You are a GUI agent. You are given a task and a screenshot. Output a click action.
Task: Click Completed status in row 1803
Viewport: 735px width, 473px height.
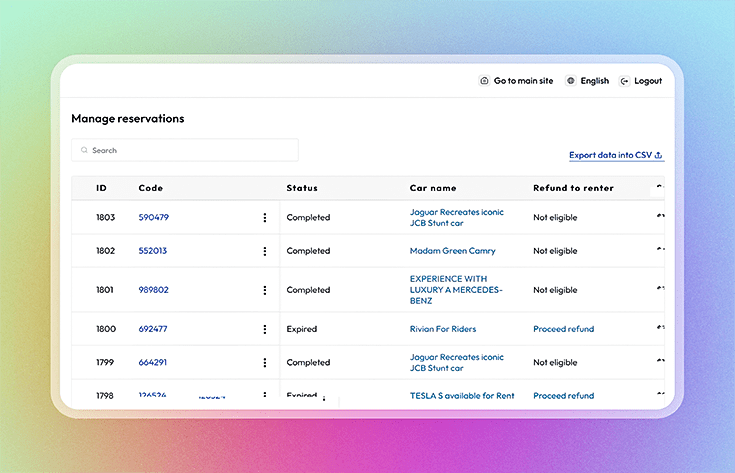click(308, 218)
